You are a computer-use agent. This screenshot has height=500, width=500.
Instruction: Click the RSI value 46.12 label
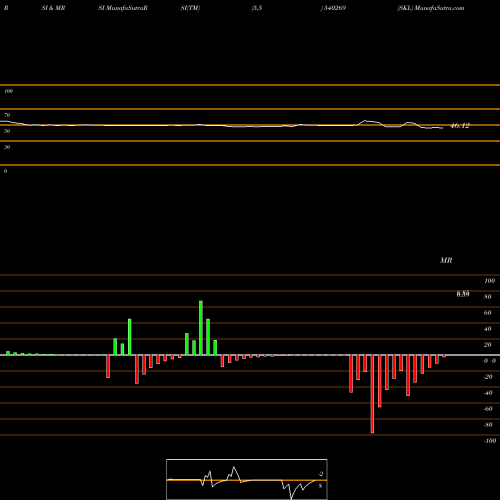pyautogui.click(x=460, y=126)
